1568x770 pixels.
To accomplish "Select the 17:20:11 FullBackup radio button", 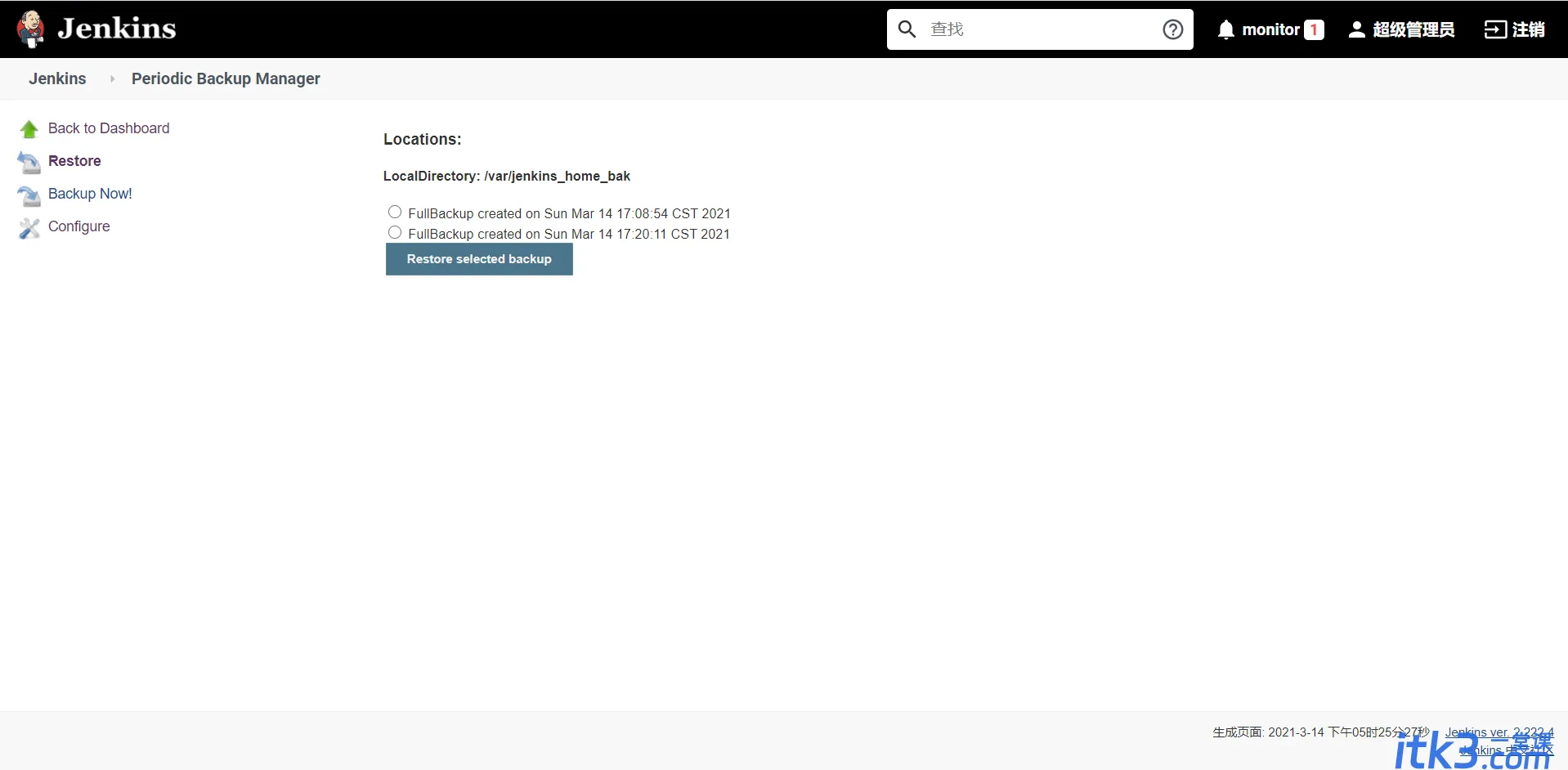I will coord(395,232).
